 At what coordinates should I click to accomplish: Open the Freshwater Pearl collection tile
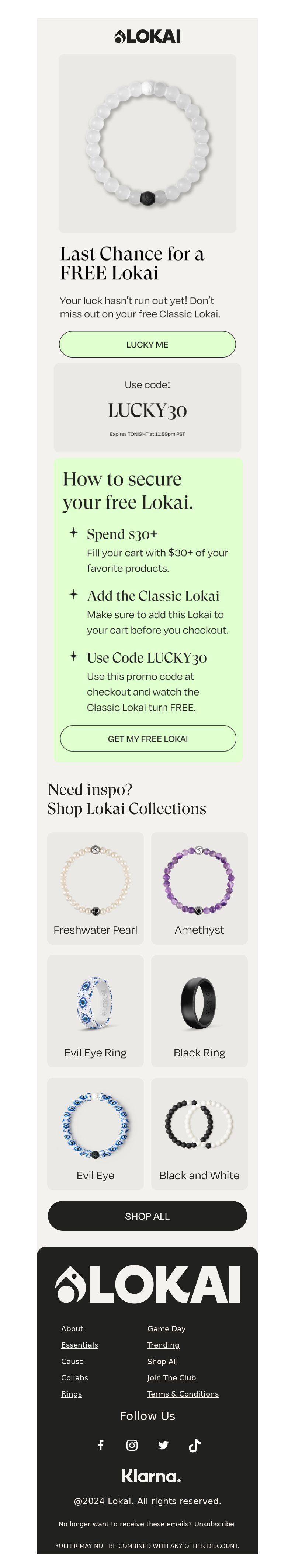tap(96, 888)
